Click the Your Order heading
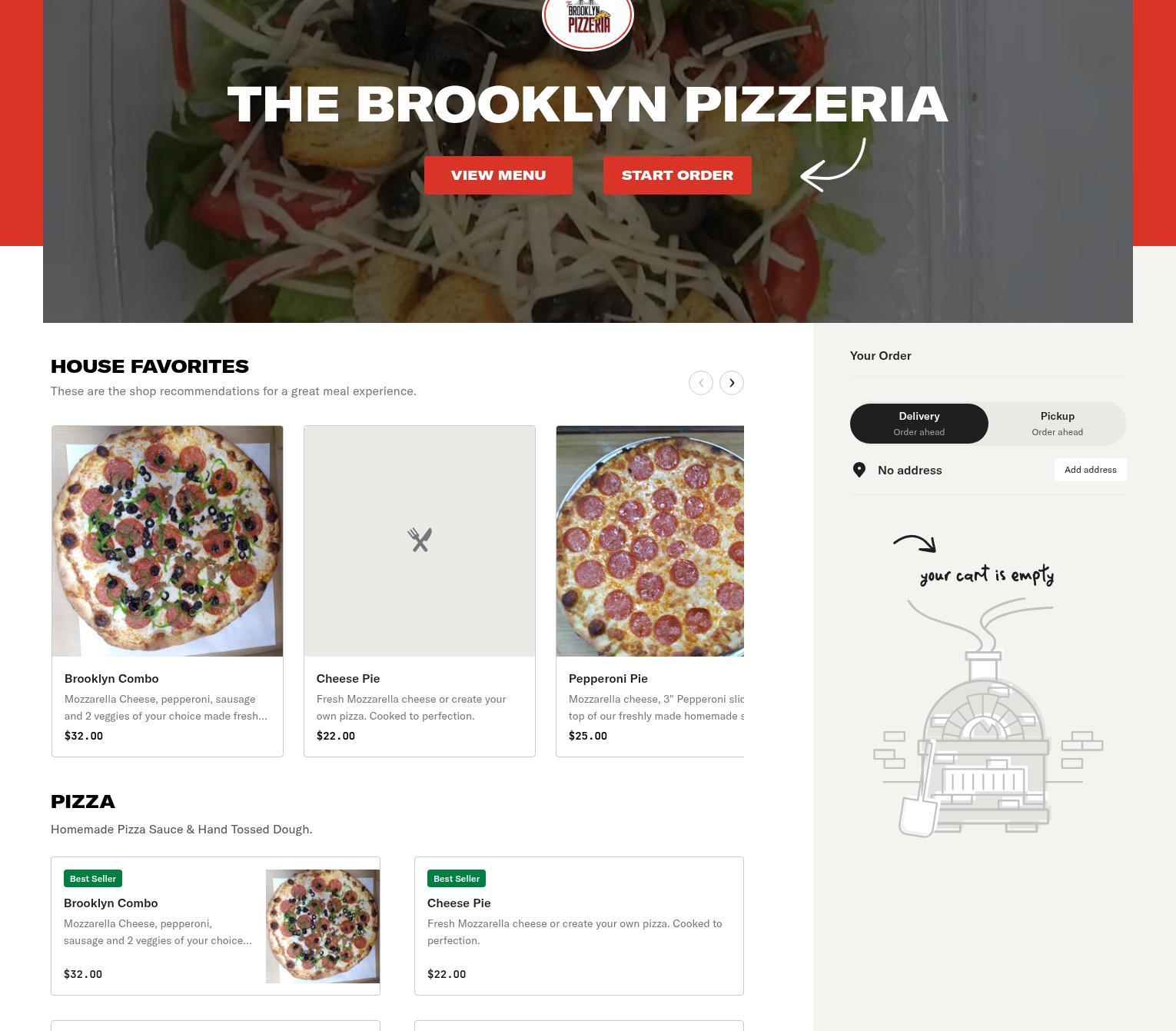The image size is (1176, 1031). [881, 355]
